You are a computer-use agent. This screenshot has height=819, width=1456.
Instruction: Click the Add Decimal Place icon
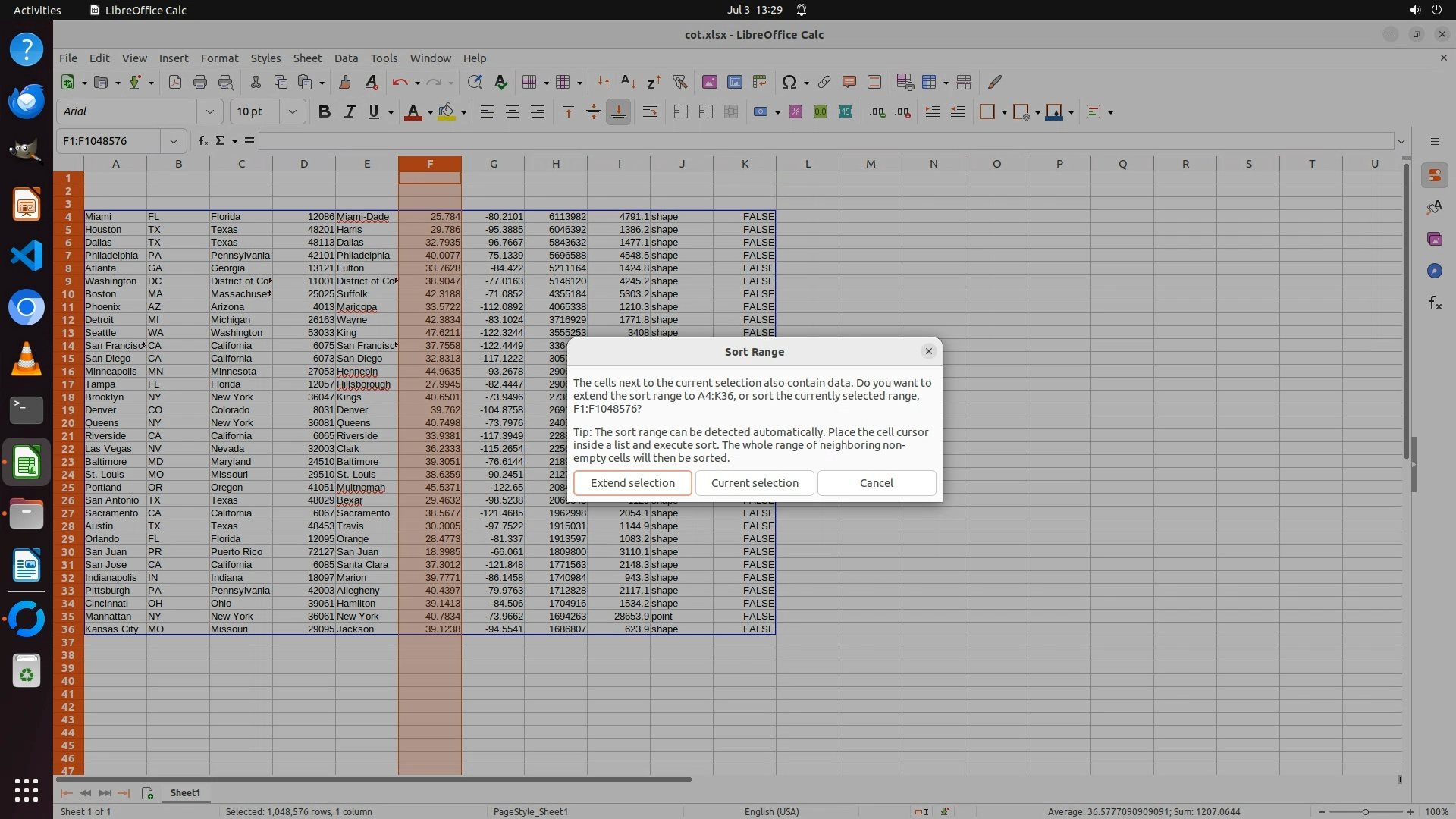[x=877, y=111]
